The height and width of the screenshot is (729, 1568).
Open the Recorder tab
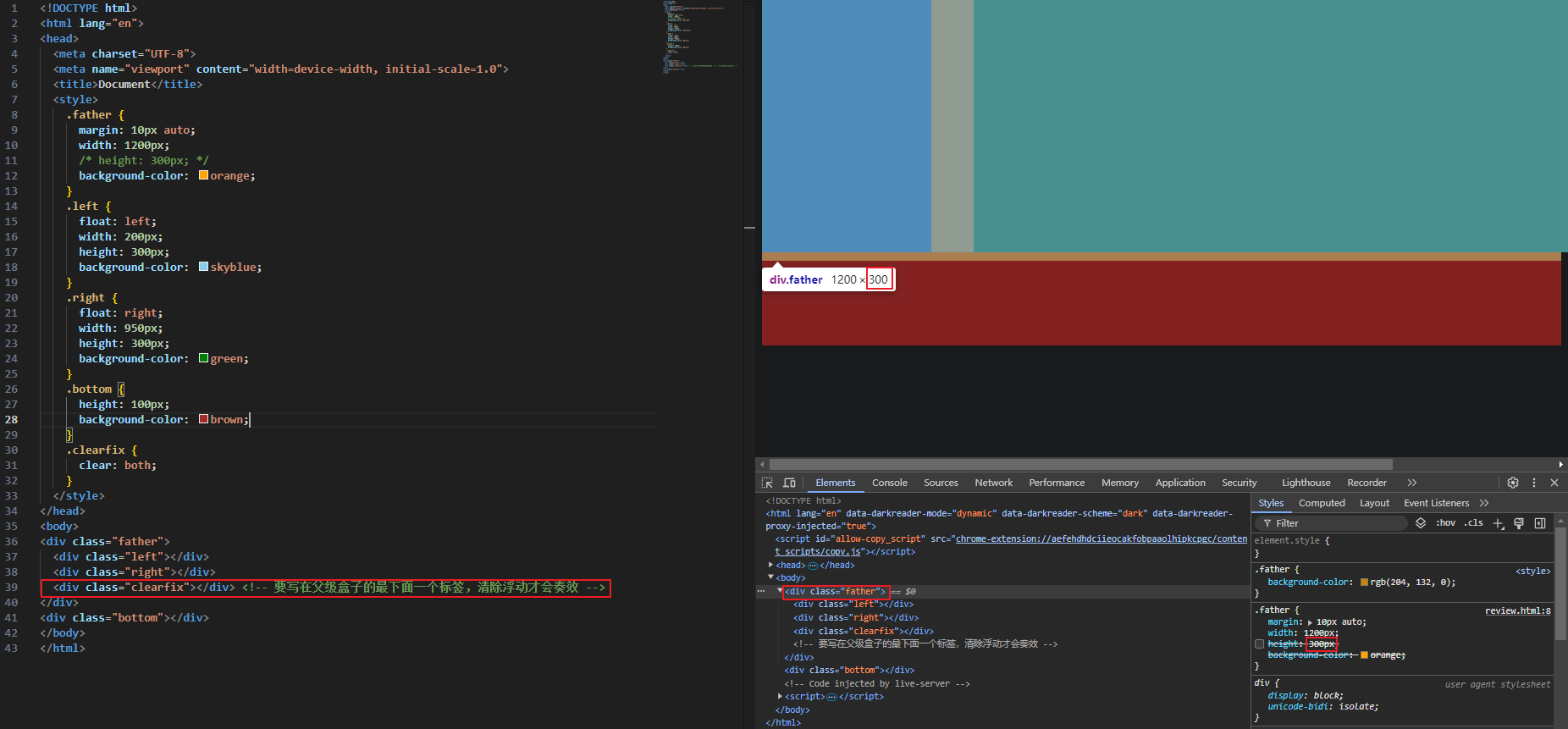click(x=1366, y=483)
